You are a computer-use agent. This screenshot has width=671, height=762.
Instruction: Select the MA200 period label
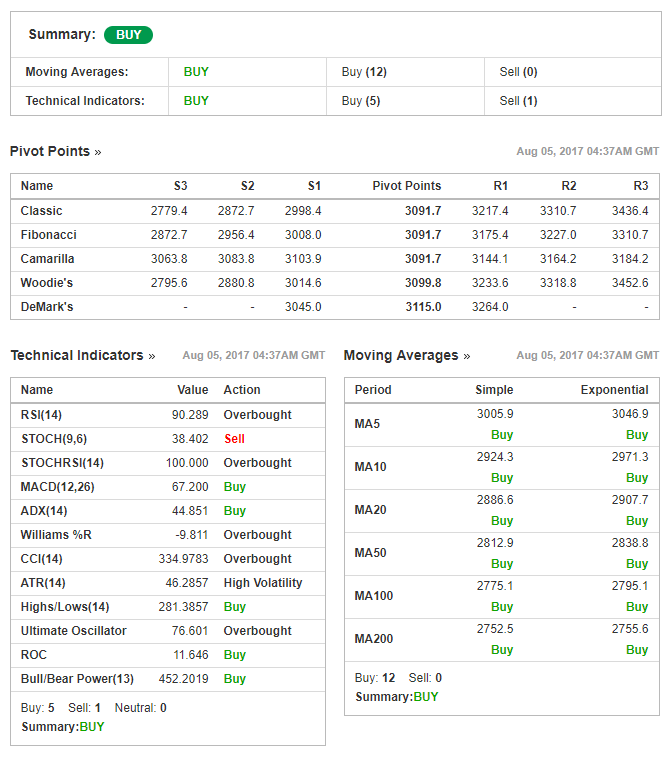click(x=373, y=639)
